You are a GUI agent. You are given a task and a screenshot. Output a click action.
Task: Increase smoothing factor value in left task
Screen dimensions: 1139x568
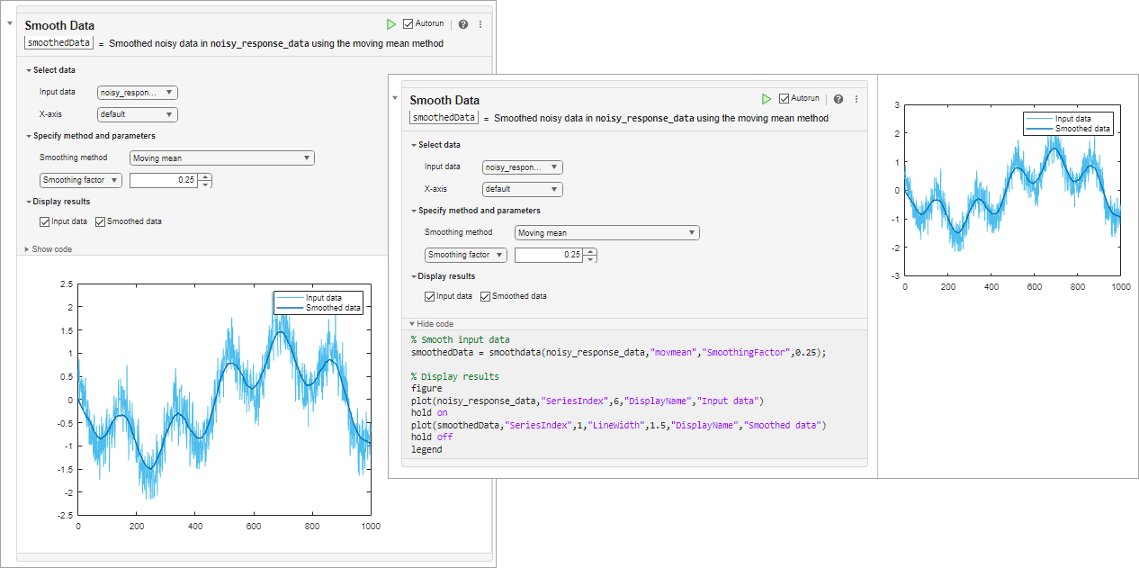click(x=206, y=177)
